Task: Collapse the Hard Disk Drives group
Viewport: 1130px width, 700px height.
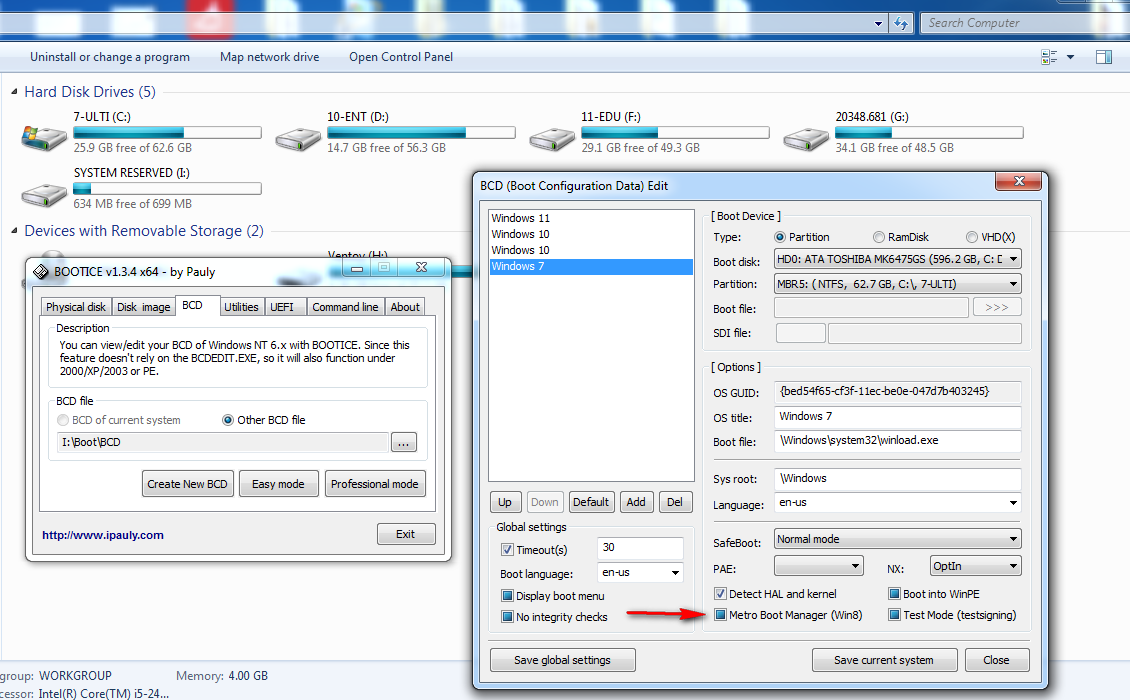Action: coord(14,92)
